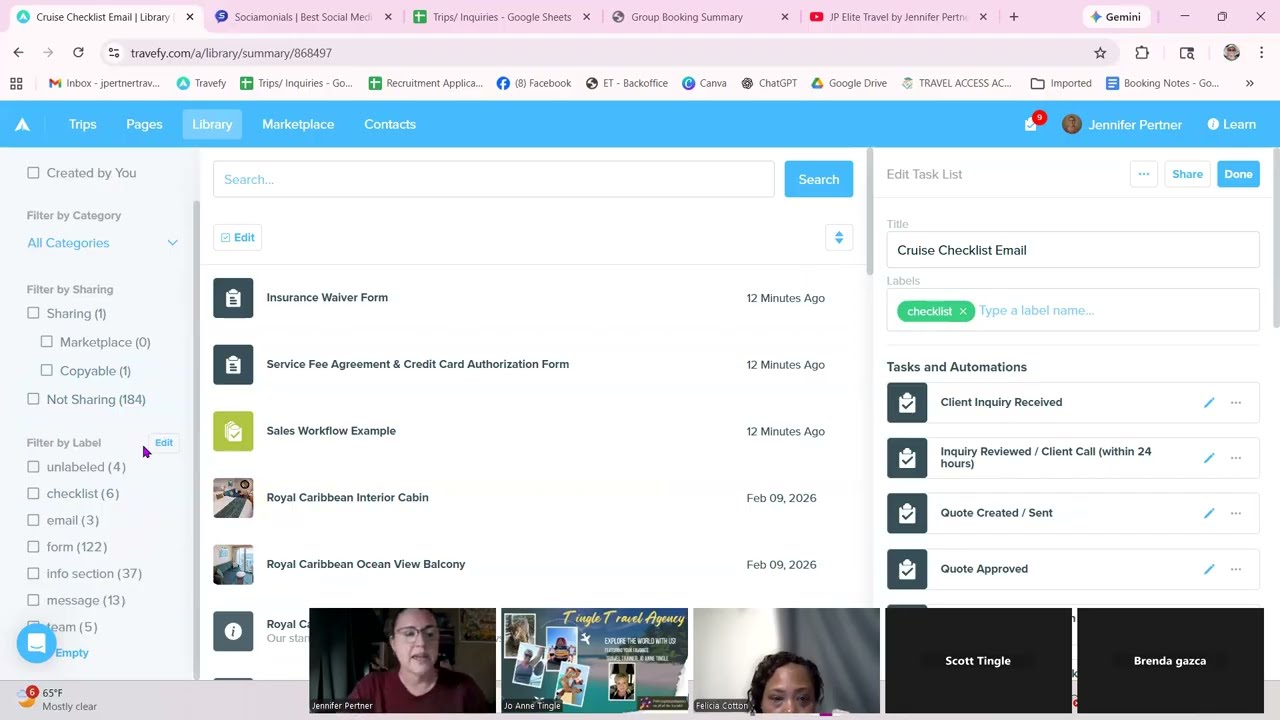Screen dimensions: 1280x720
Task: Check the form (122) label filter
Action: [33, 546]
